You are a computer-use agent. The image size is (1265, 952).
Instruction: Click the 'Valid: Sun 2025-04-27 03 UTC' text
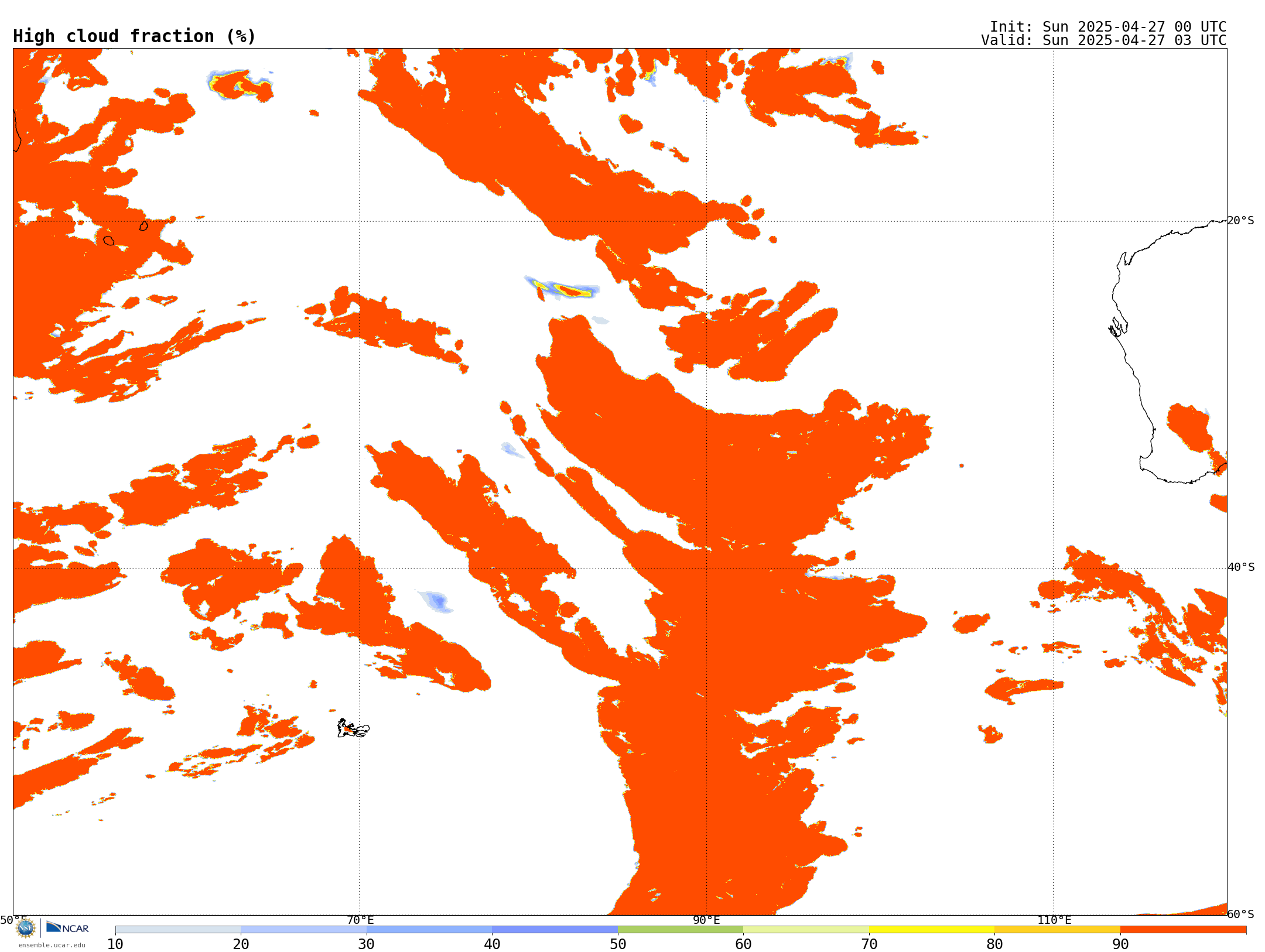point(1104,40)
